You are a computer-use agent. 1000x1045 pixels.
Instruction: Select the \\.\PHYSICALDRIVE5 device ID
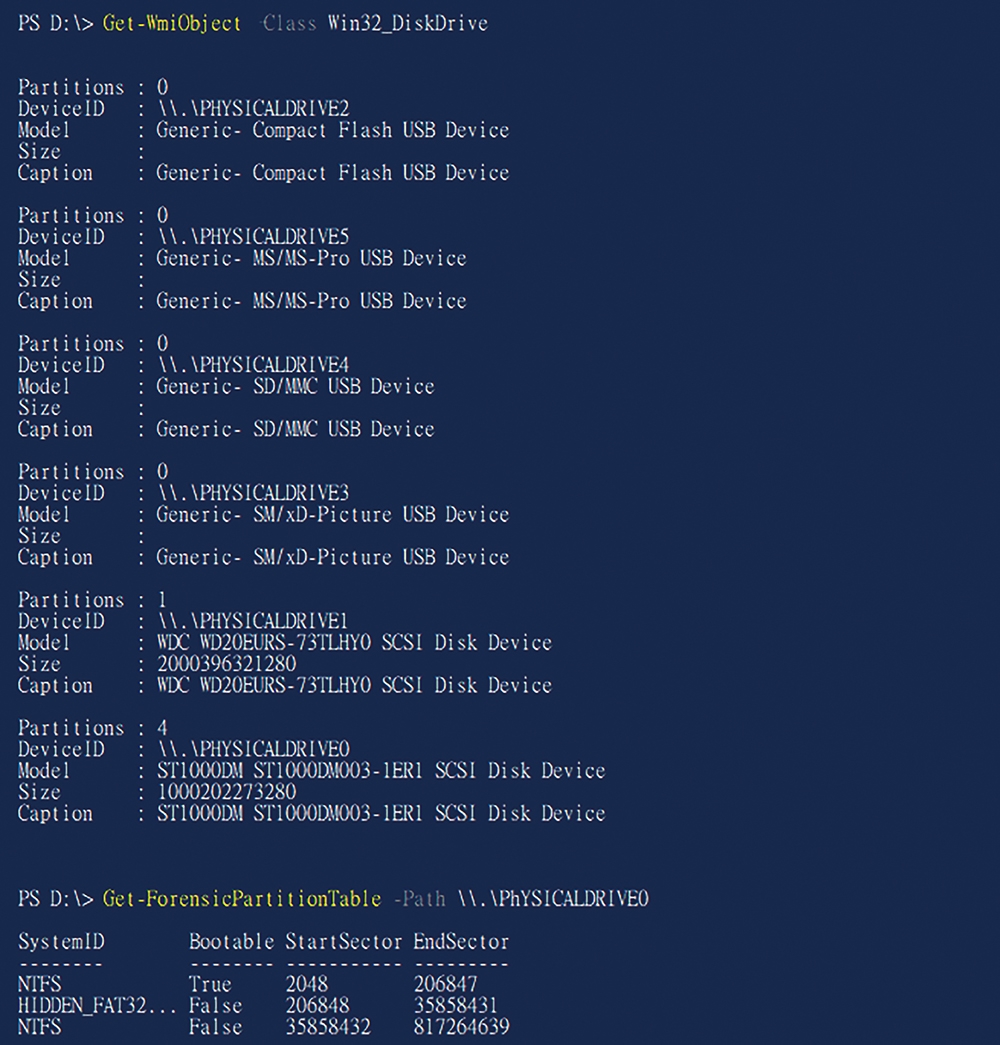pos(253,236)
